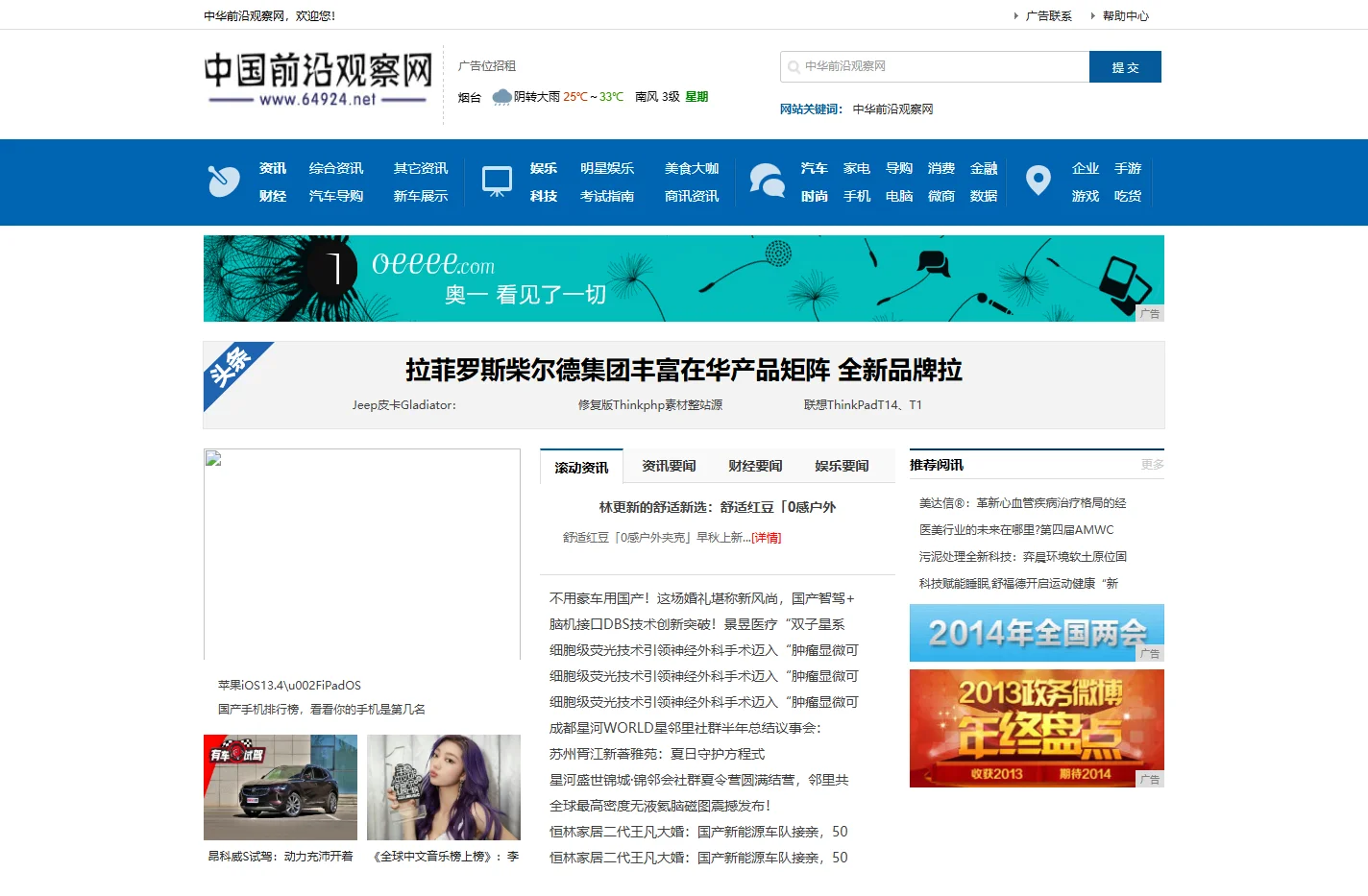
Task: Open recommended article 美达信®：革新心血管疾病
Action: click(x=1022, y=503)
